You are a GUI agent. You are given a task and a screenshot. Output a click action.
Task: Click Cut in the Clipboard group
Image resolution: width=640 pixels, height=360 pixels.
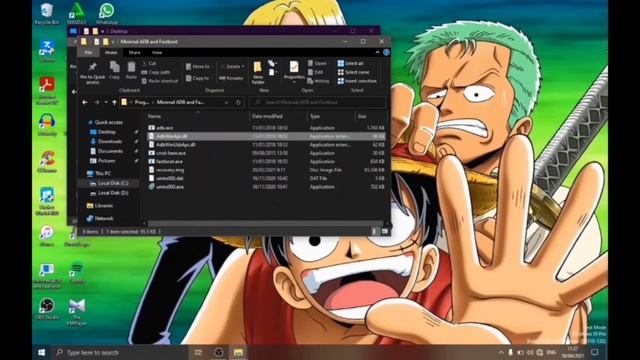pyautogui.click(x=149, y=63)
